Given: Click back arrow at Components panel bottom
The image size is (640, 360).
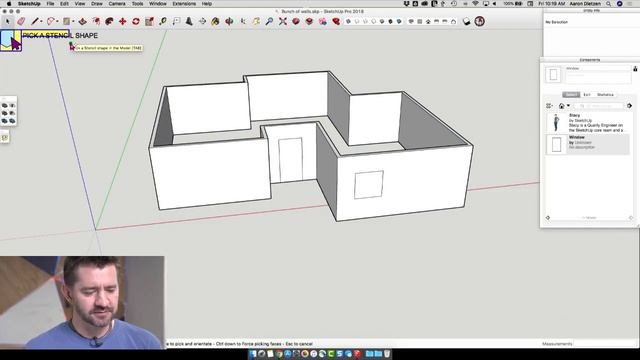Looking at the screenshot, I should click(548, 218).
